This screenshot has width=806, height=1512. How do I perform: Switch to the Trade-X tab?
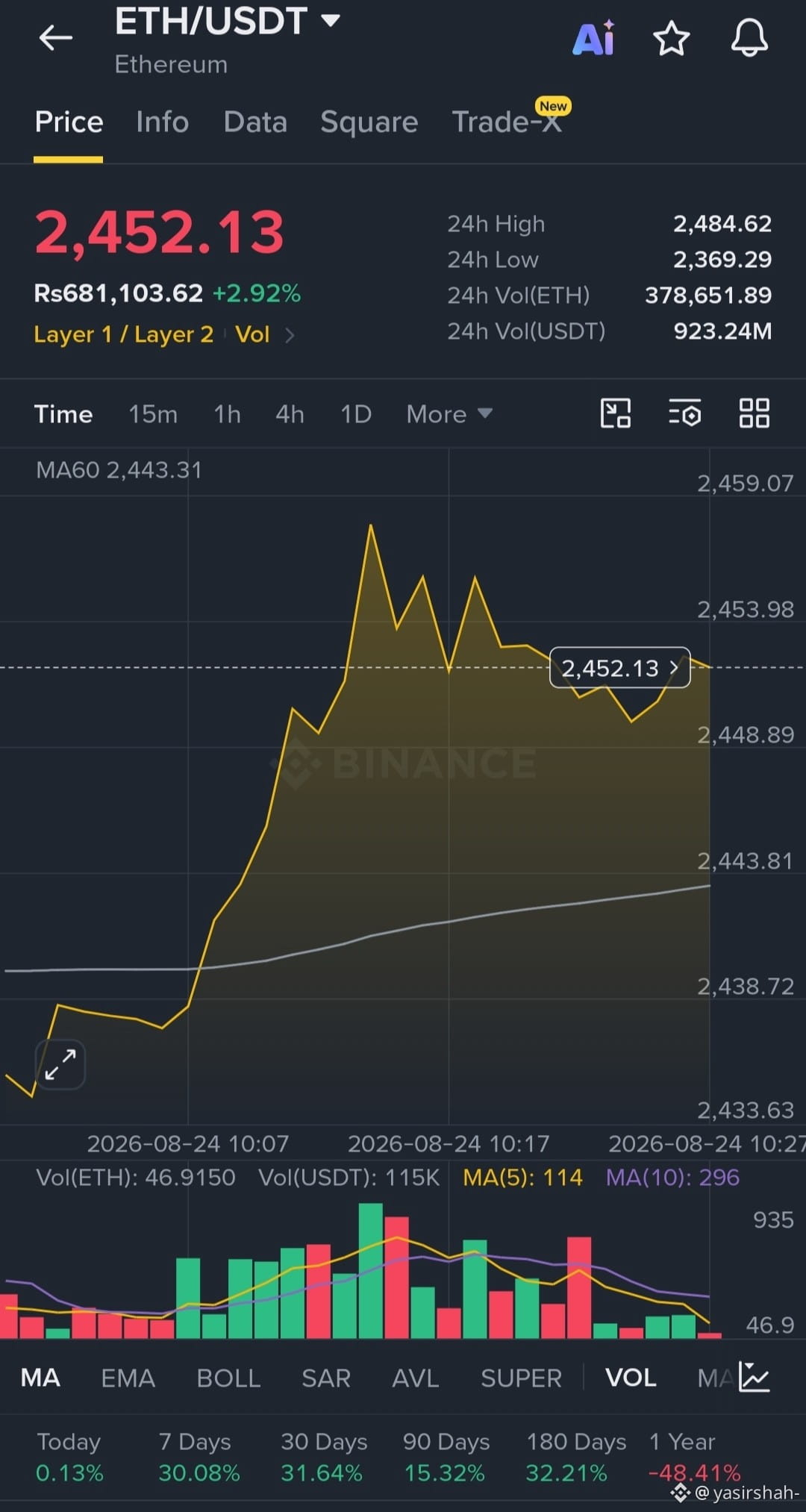coord(507,122)
